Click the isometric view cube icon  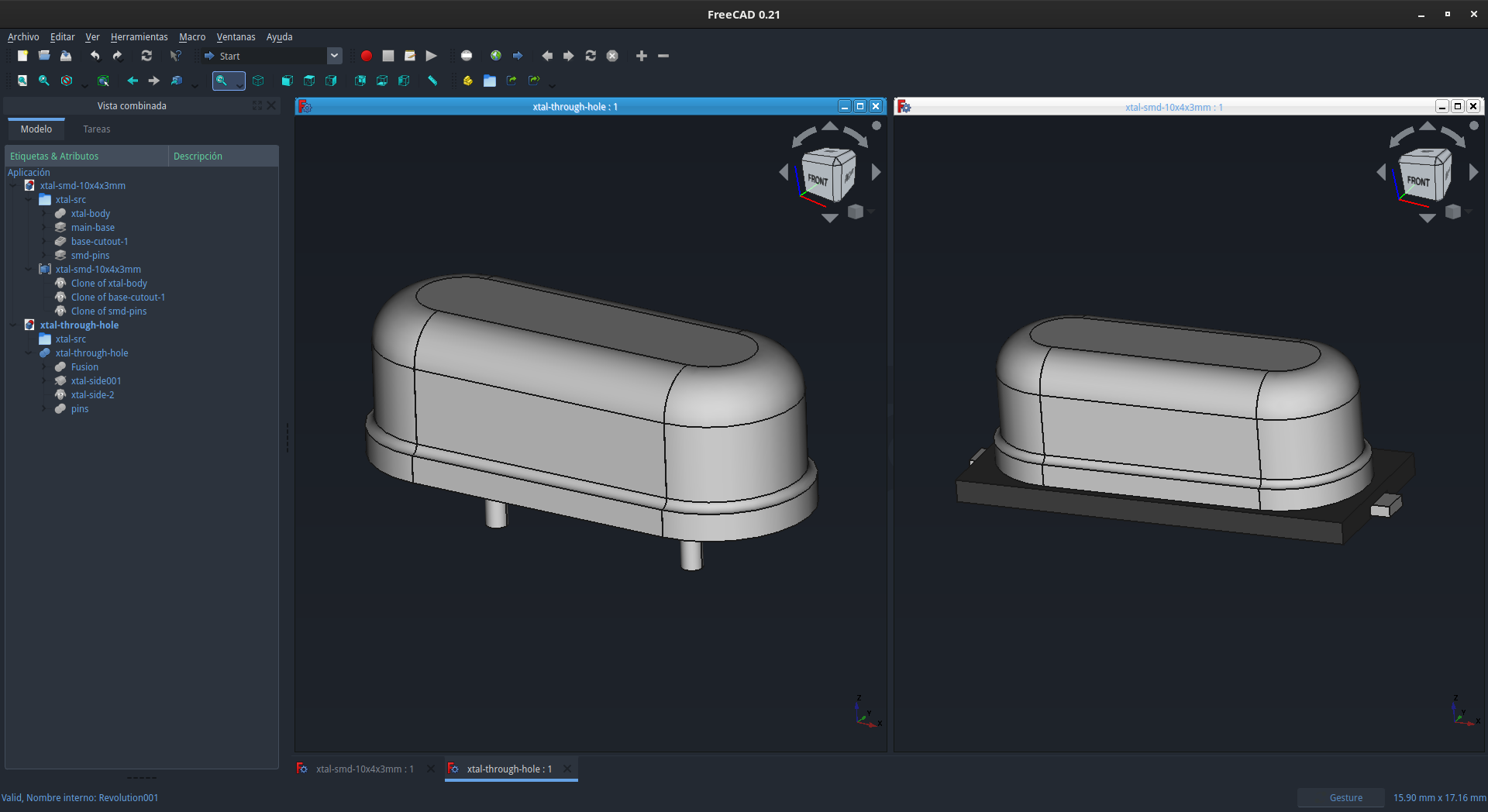click(258, 81)
